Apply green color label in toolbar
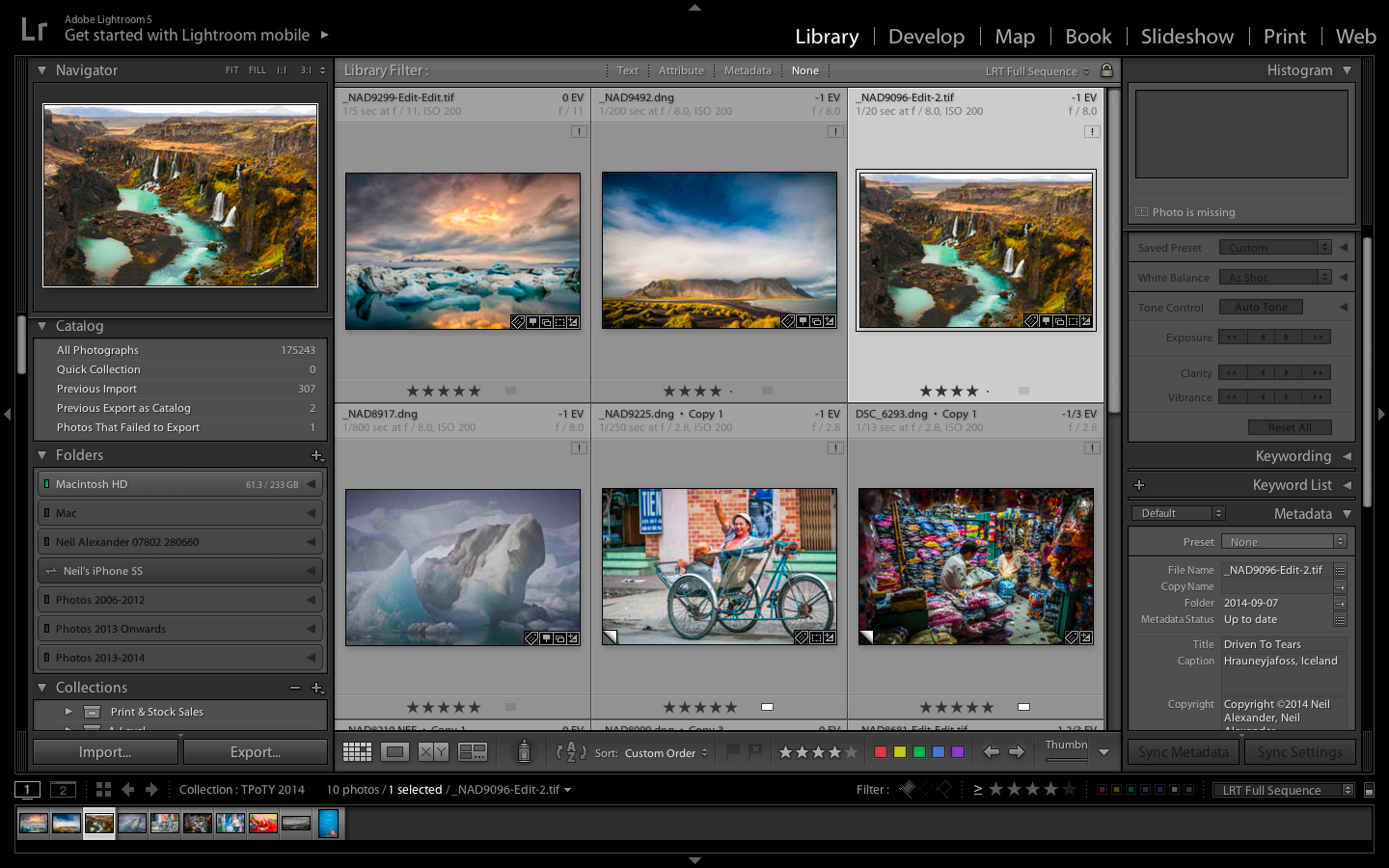 tap(919, 751)
